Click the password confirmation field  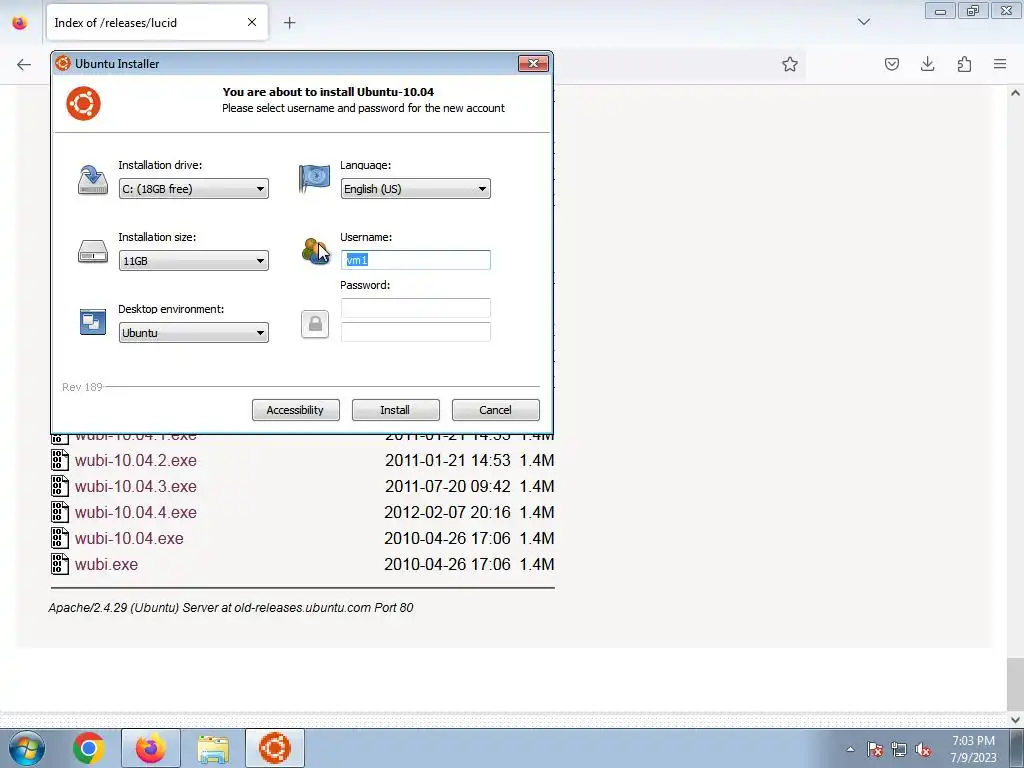[x=415, y=332]
